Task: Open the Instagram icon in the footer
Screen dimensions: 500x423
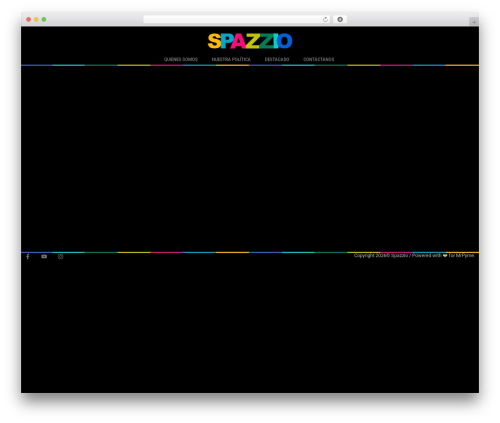Action: click(60, 256)
